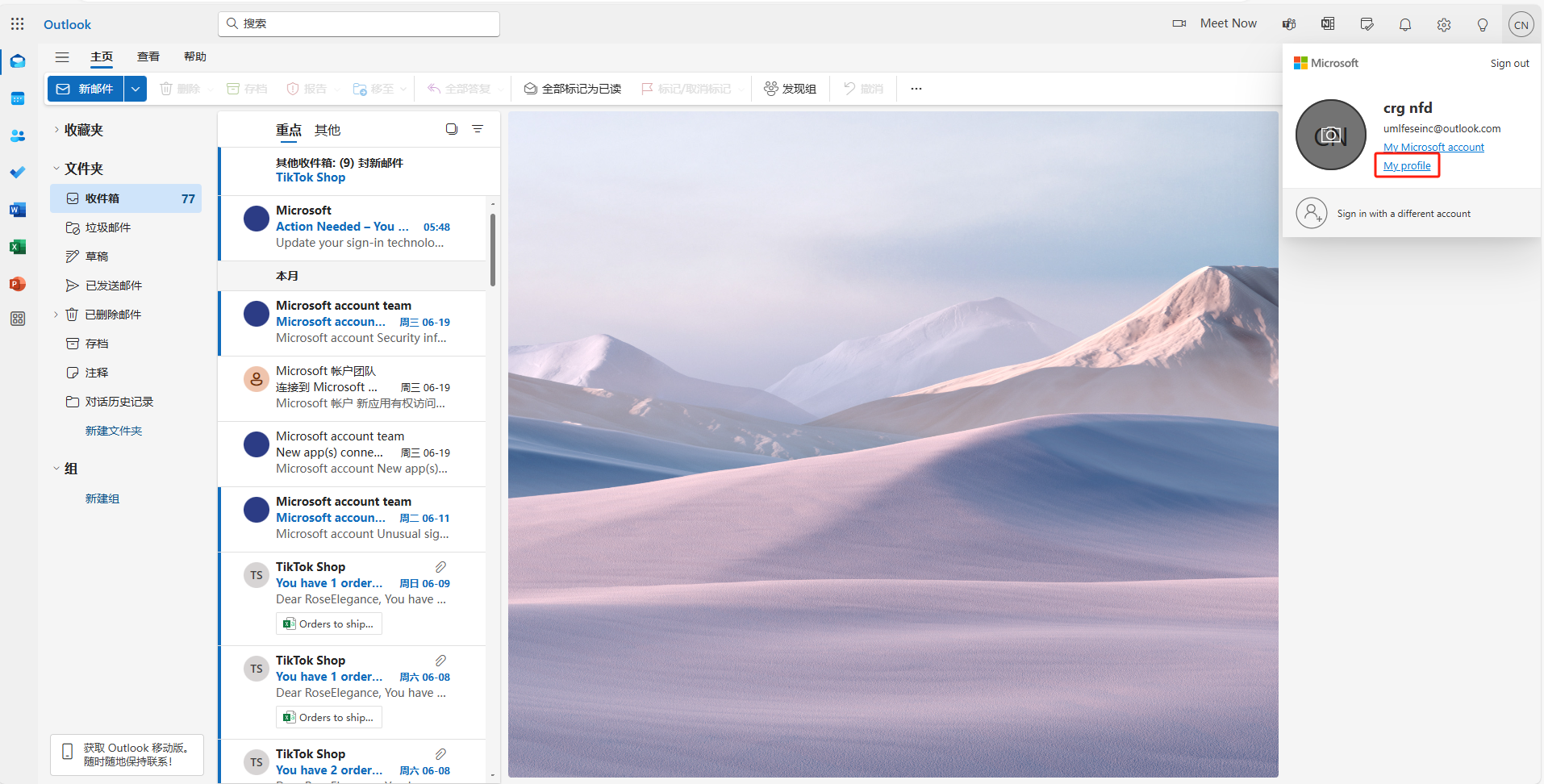This screenshot has width=1544, height=784.
Task: Open To Do checkmark app icon
Action: point(18,173)
